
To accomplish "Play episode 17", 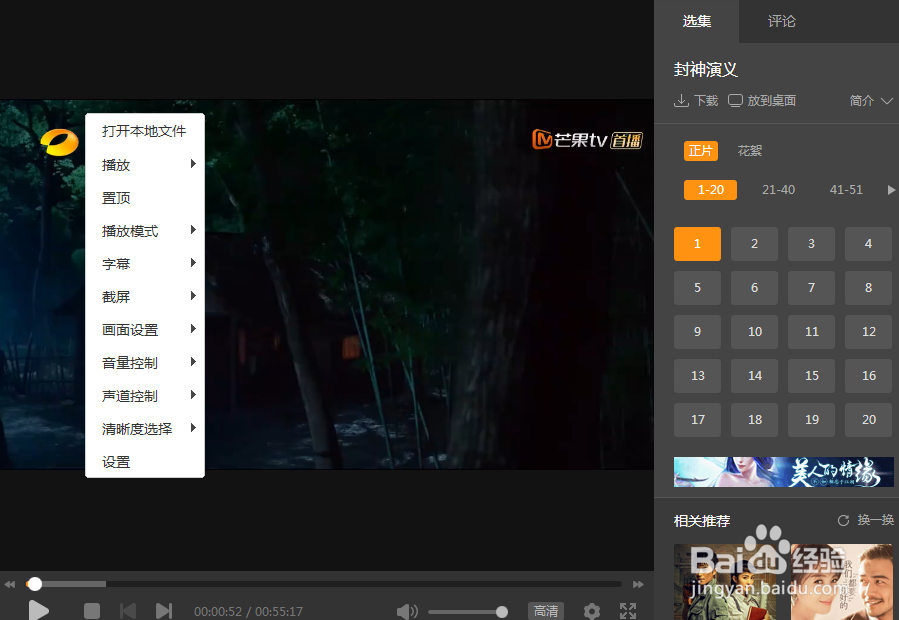I will [x=697, y=420].
